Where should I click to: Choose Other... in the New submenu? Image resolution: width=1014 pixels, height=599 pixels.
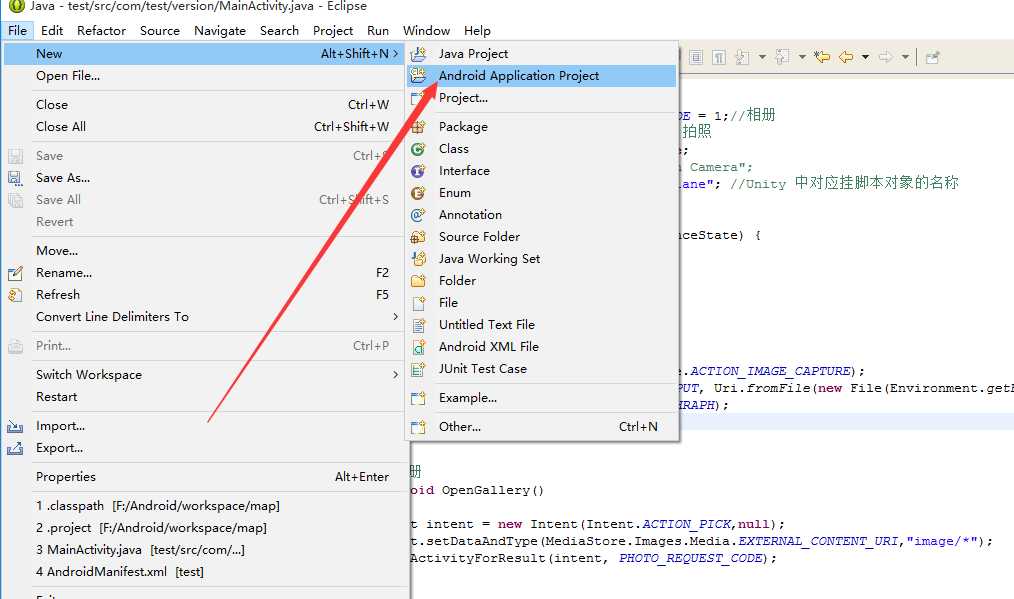(x=542, y=427)
